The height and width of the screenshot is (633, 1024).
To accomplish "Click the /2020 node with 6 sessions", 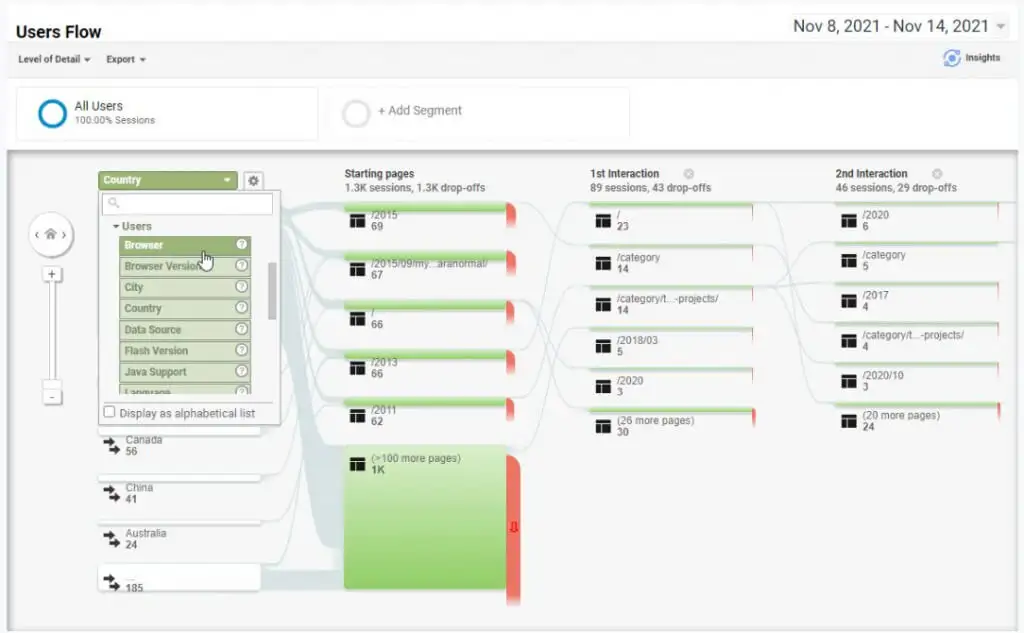I will tap(916, 218).
